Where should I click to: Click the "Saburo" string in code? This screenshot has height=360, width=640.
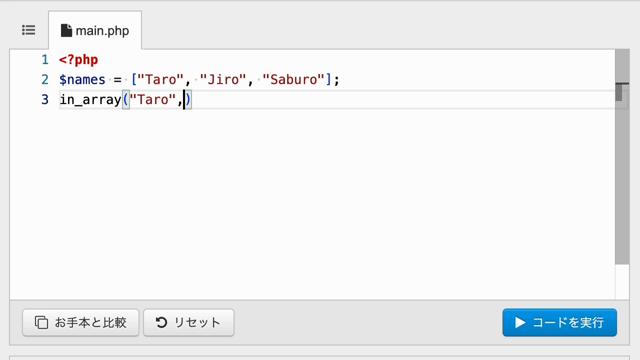(293, 80)
